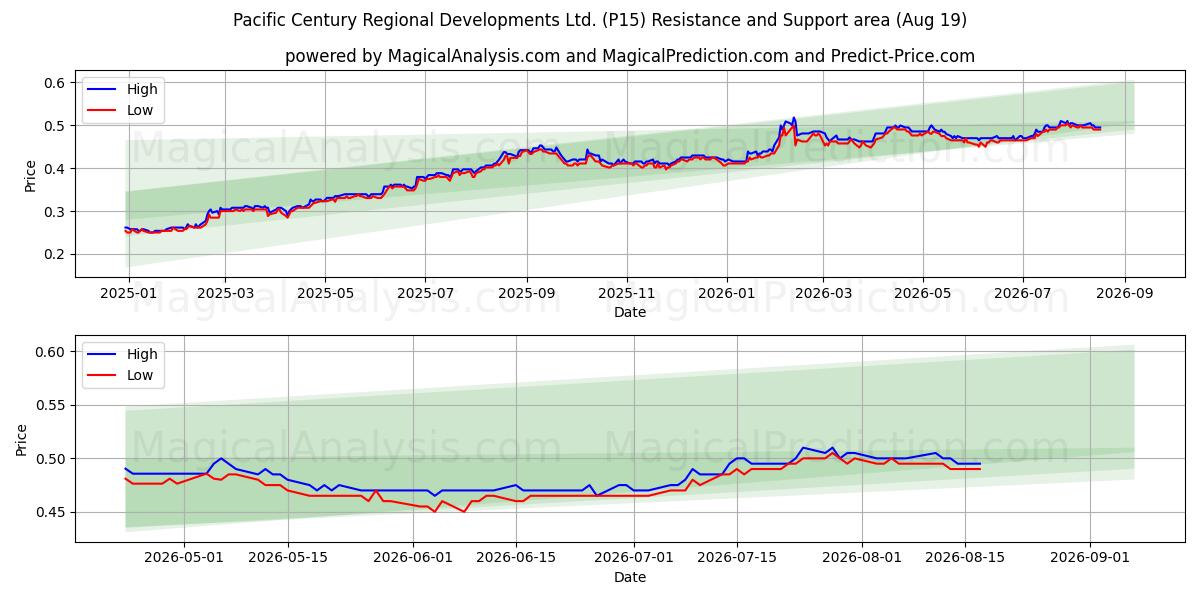Click the '2025-01' tick label
The width and height of the screenshot is (1200, 600).
[x=129, y=294]
